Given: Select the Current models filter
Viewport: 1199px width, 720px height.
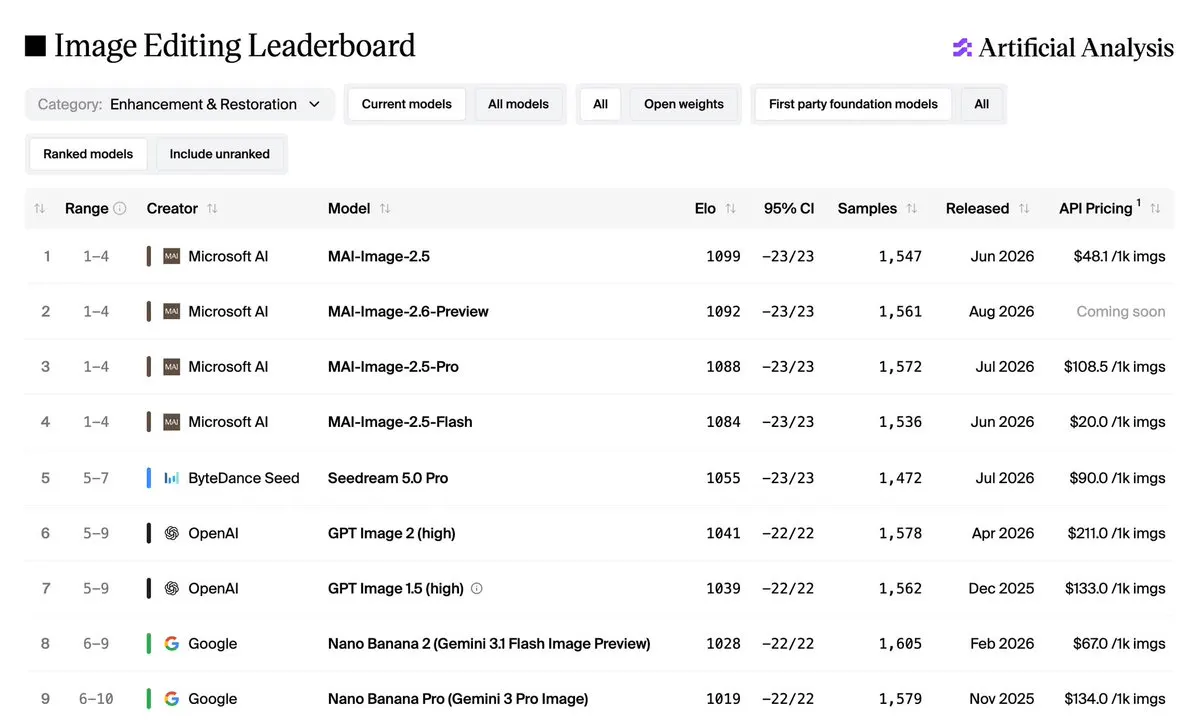Looking at the screenshot, I should (406, 104).
